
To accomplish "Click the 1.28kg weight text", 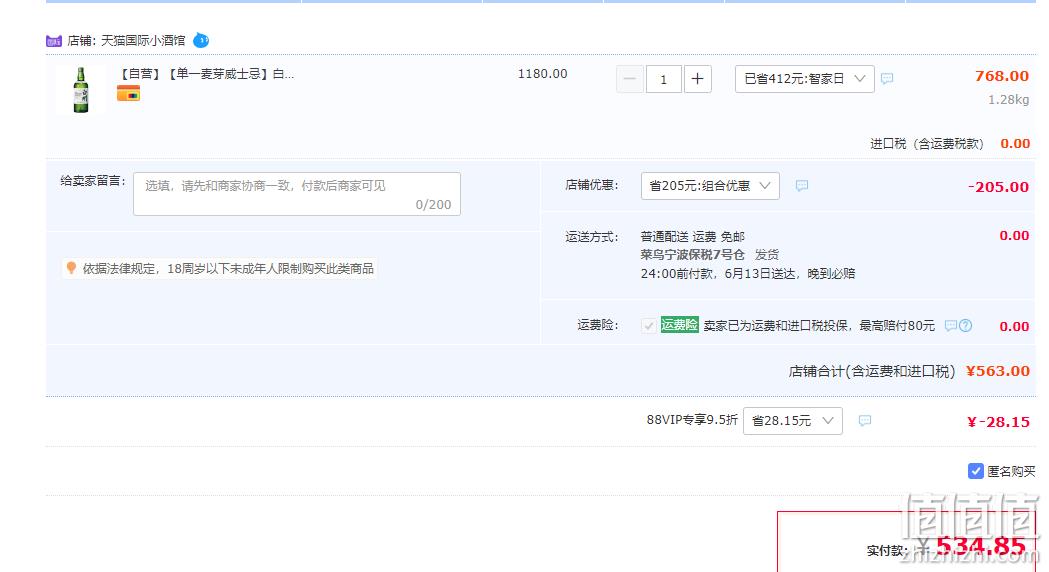I will [x=1008, y=100].
